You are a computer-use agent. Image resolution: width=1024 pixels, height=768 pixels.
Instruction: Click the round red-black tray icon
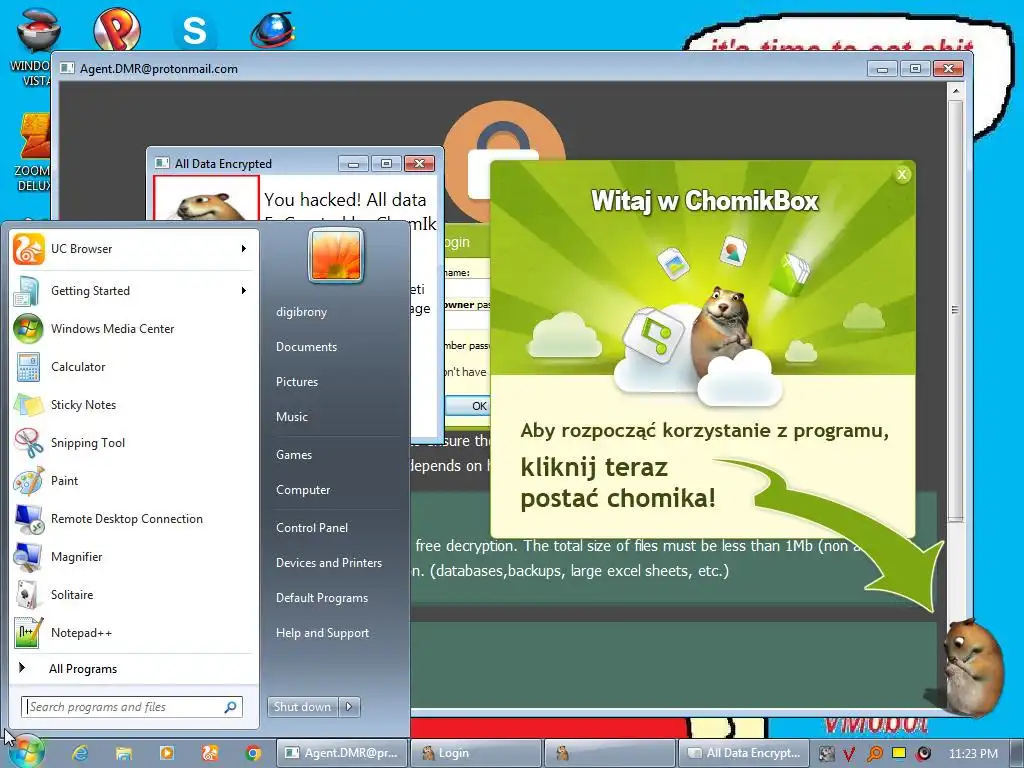click(923, 754)
